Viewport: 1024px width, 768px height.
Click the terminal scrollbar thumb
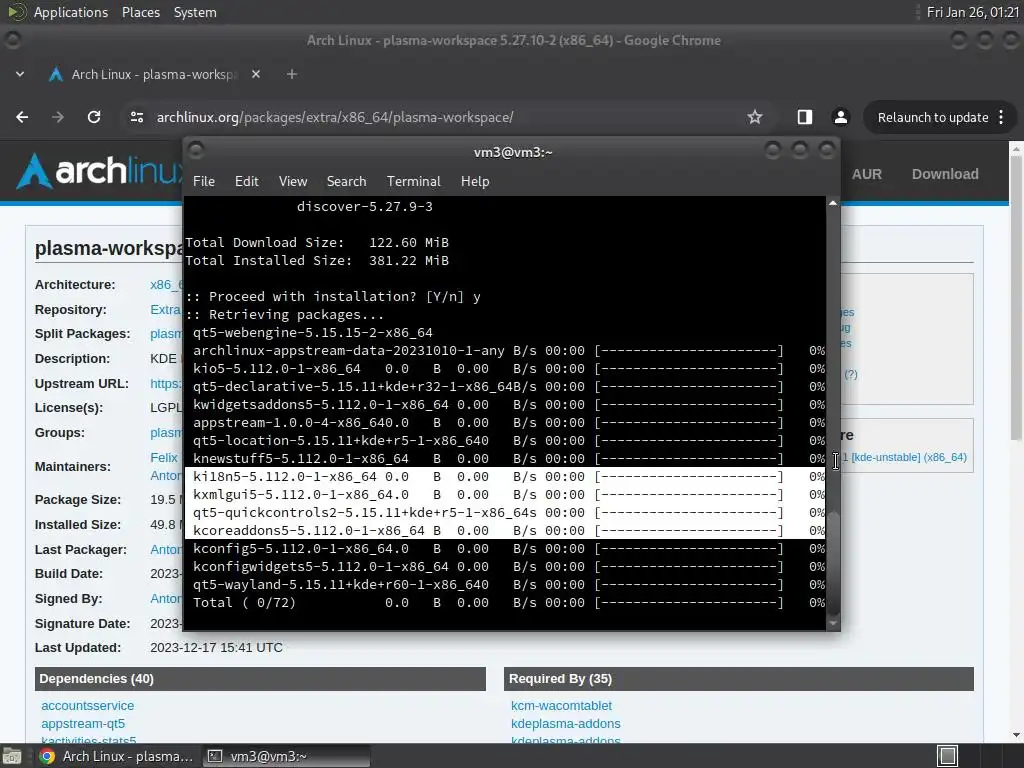[x=833, y=562]
